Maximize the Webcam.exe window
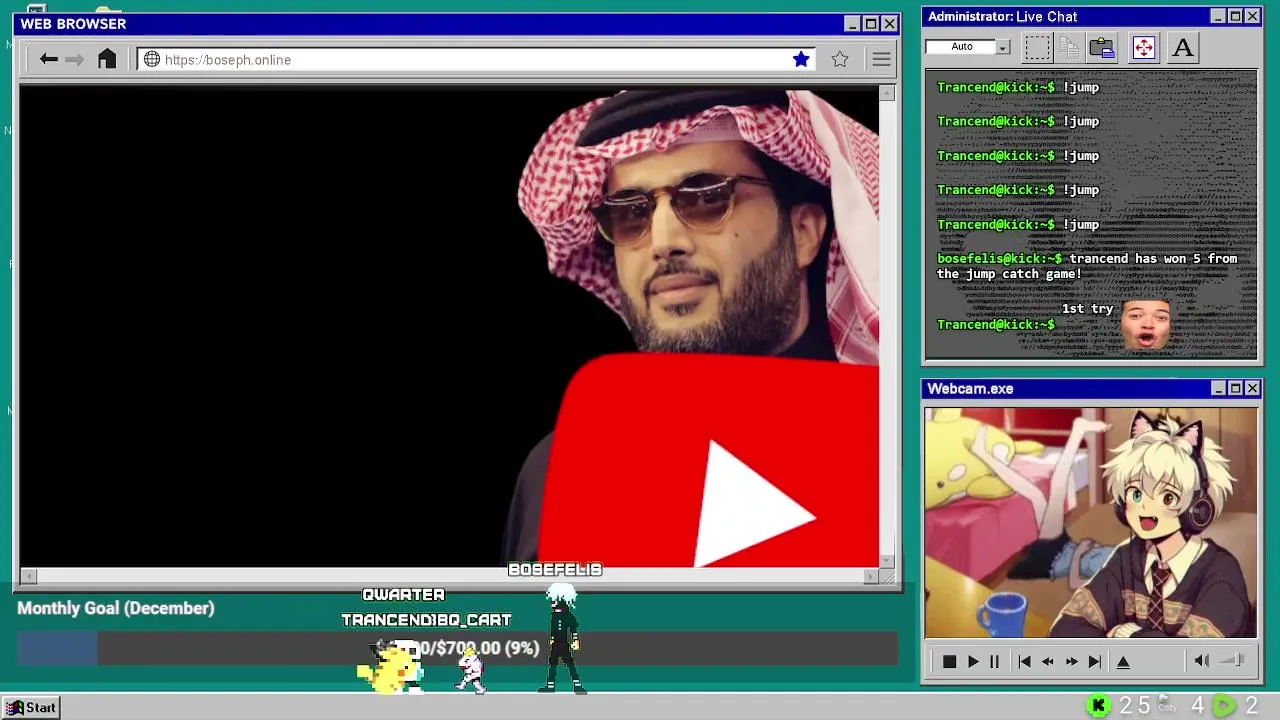Screen dimensions: 1280x720 coord(1235,388)
